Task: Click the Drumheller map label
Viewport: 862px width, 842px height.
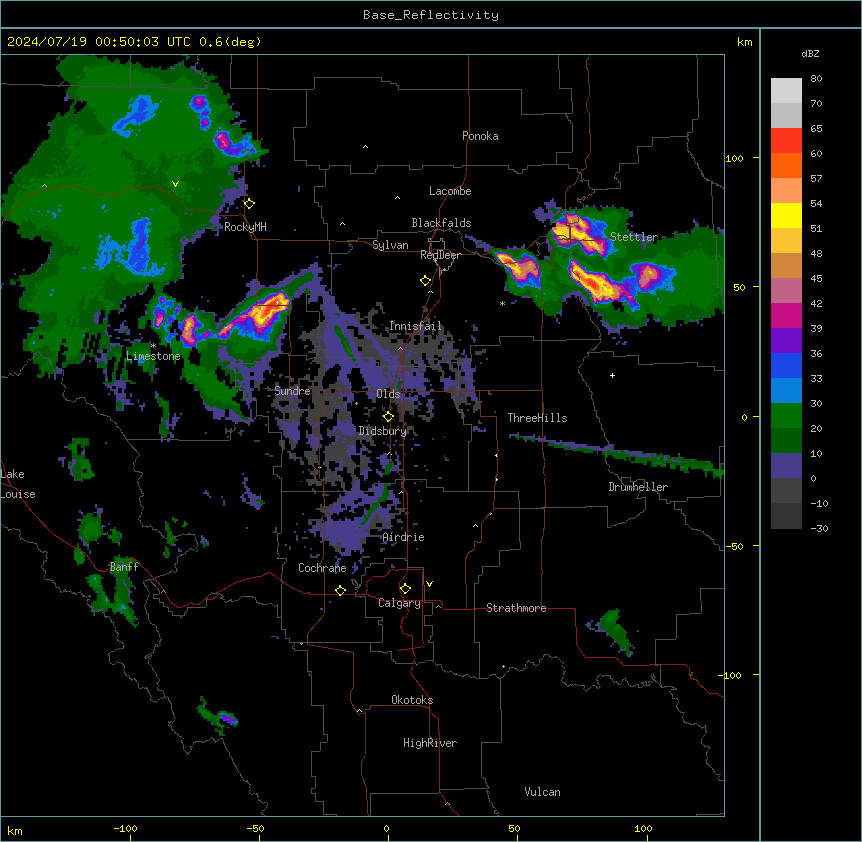Action: pyautogui.click(x=638, y=487)
